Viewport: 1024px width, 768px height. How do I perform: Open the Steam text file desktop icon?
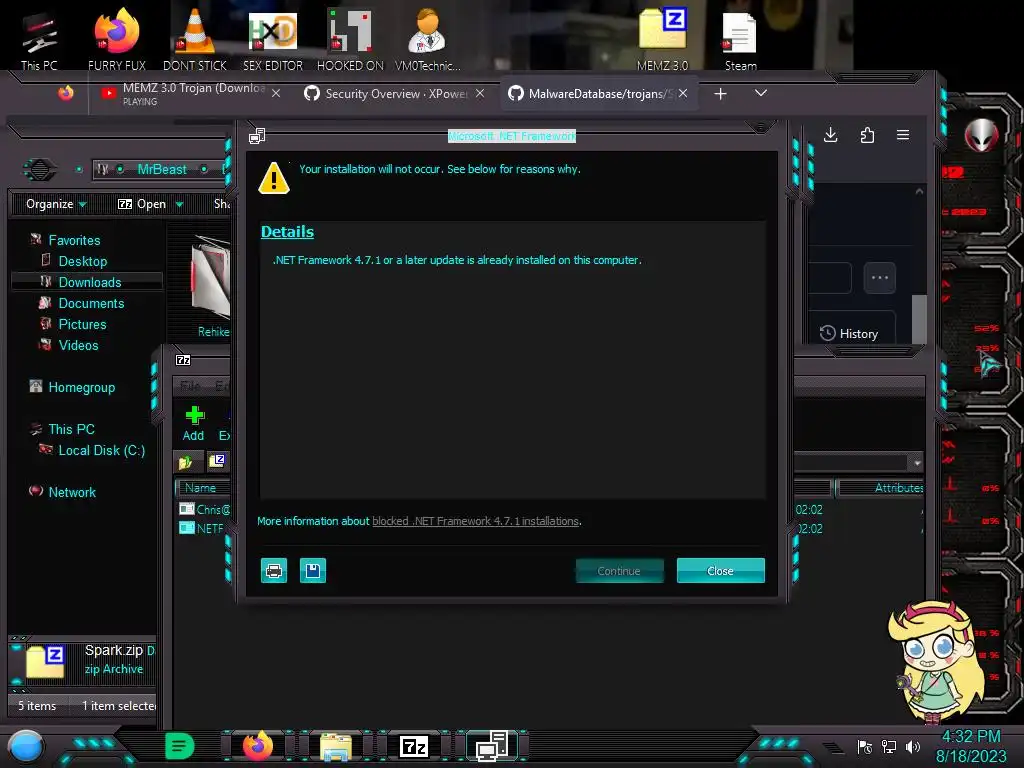(740, 41)
